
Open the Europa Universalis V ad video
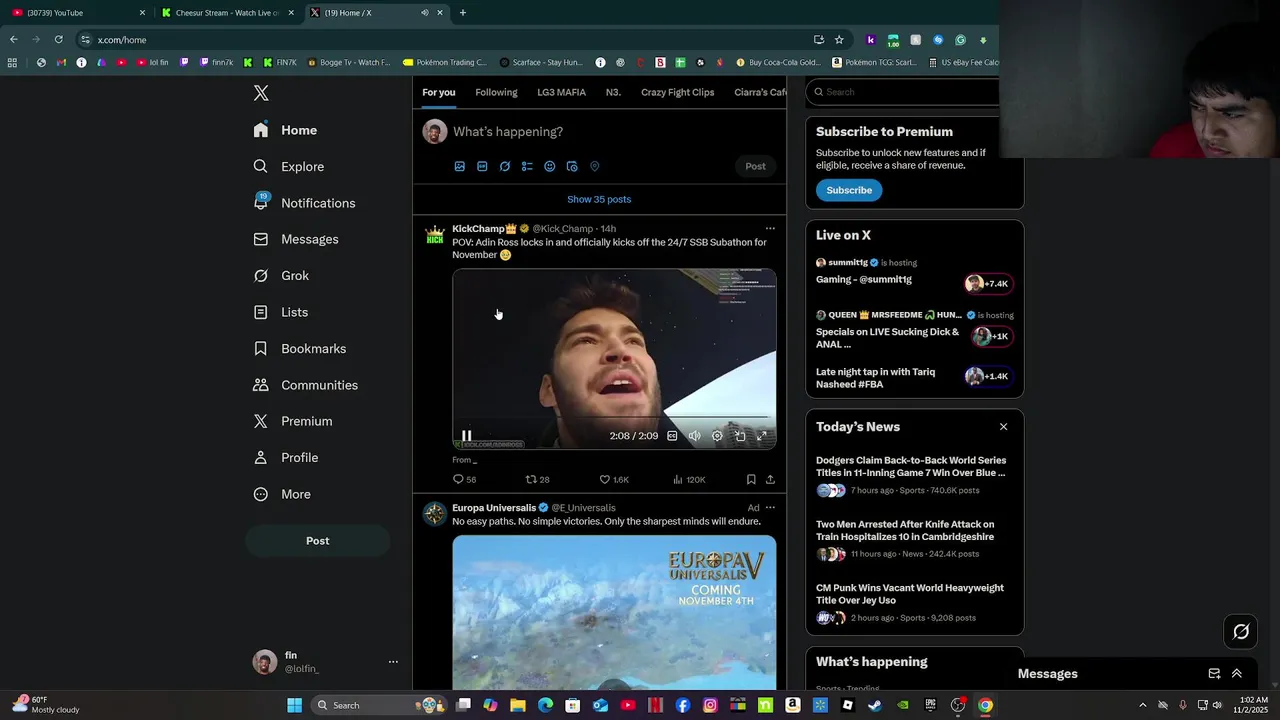[614, 613]
